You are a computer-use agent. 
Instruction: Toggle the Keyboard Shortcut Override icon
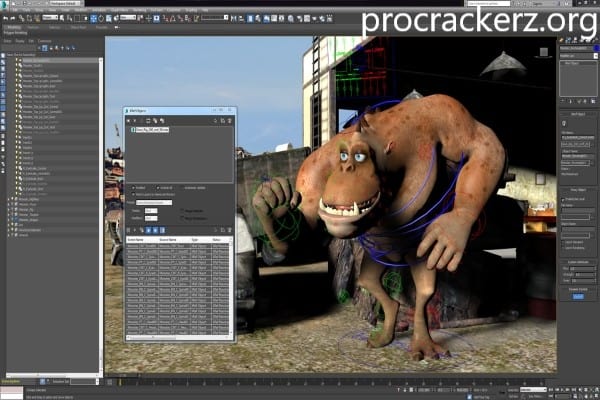[x=157, y=18]
